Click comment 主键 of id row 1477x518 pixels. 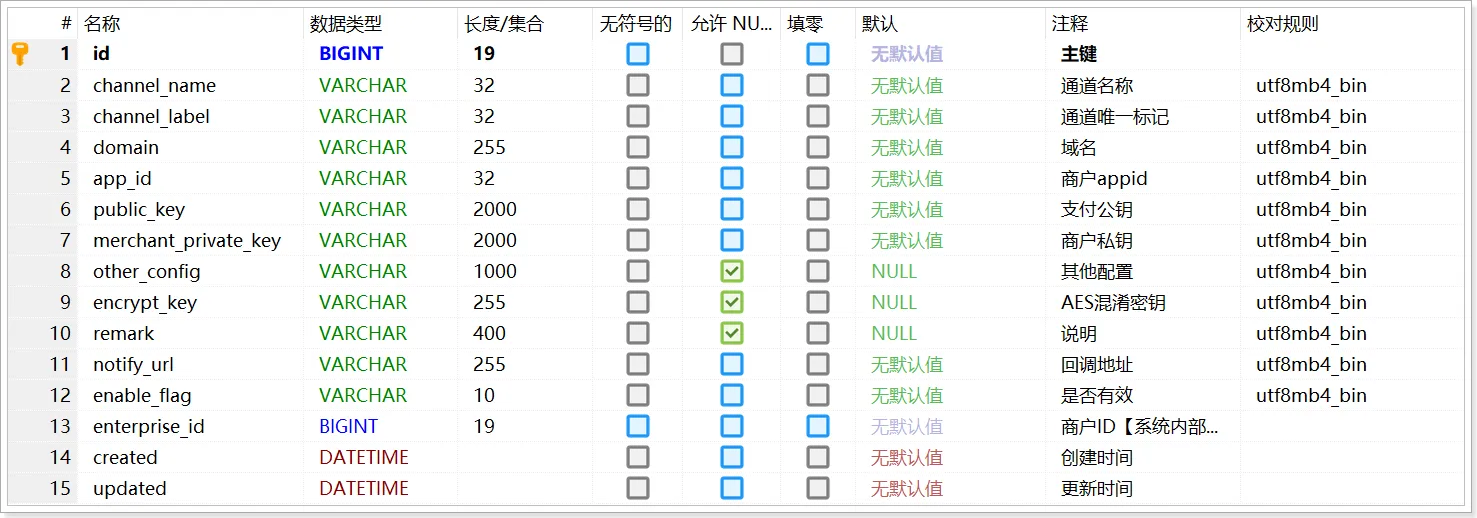coord(1079,54)
